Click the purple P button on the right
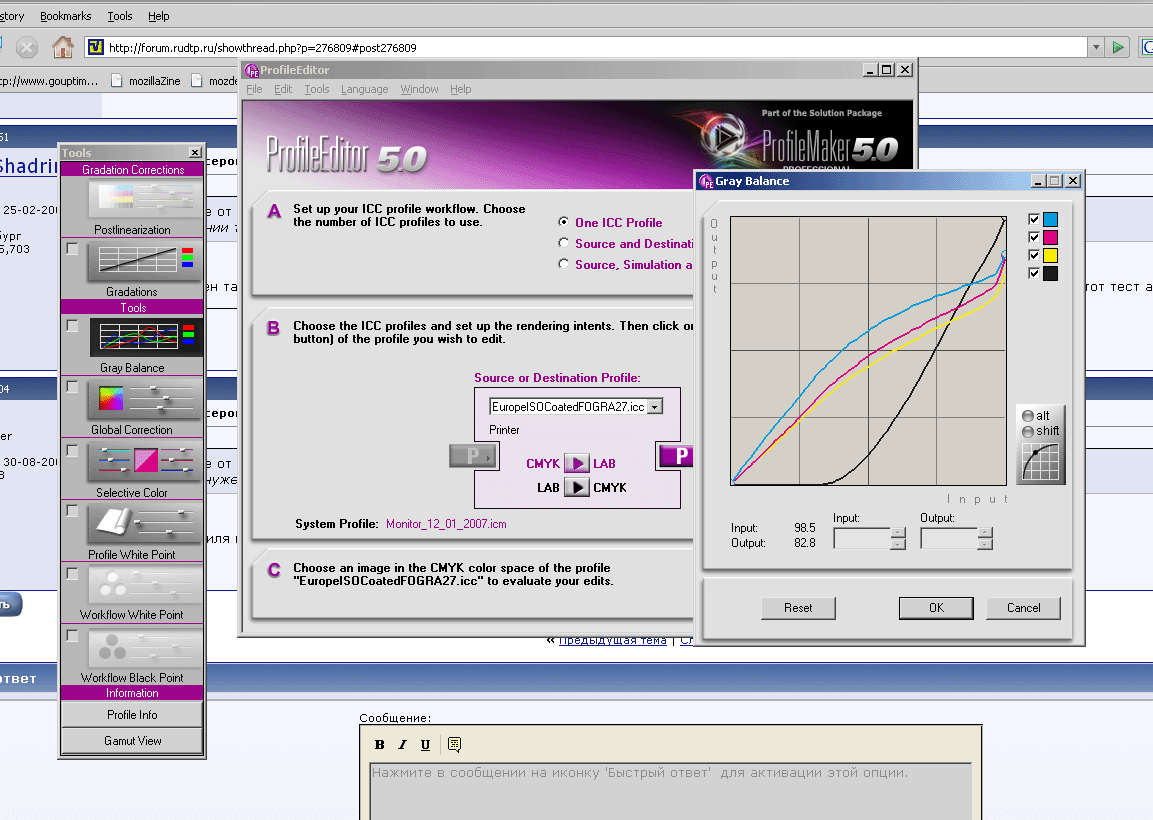This screenshot has width=1153, height=820. pos(676,456)
